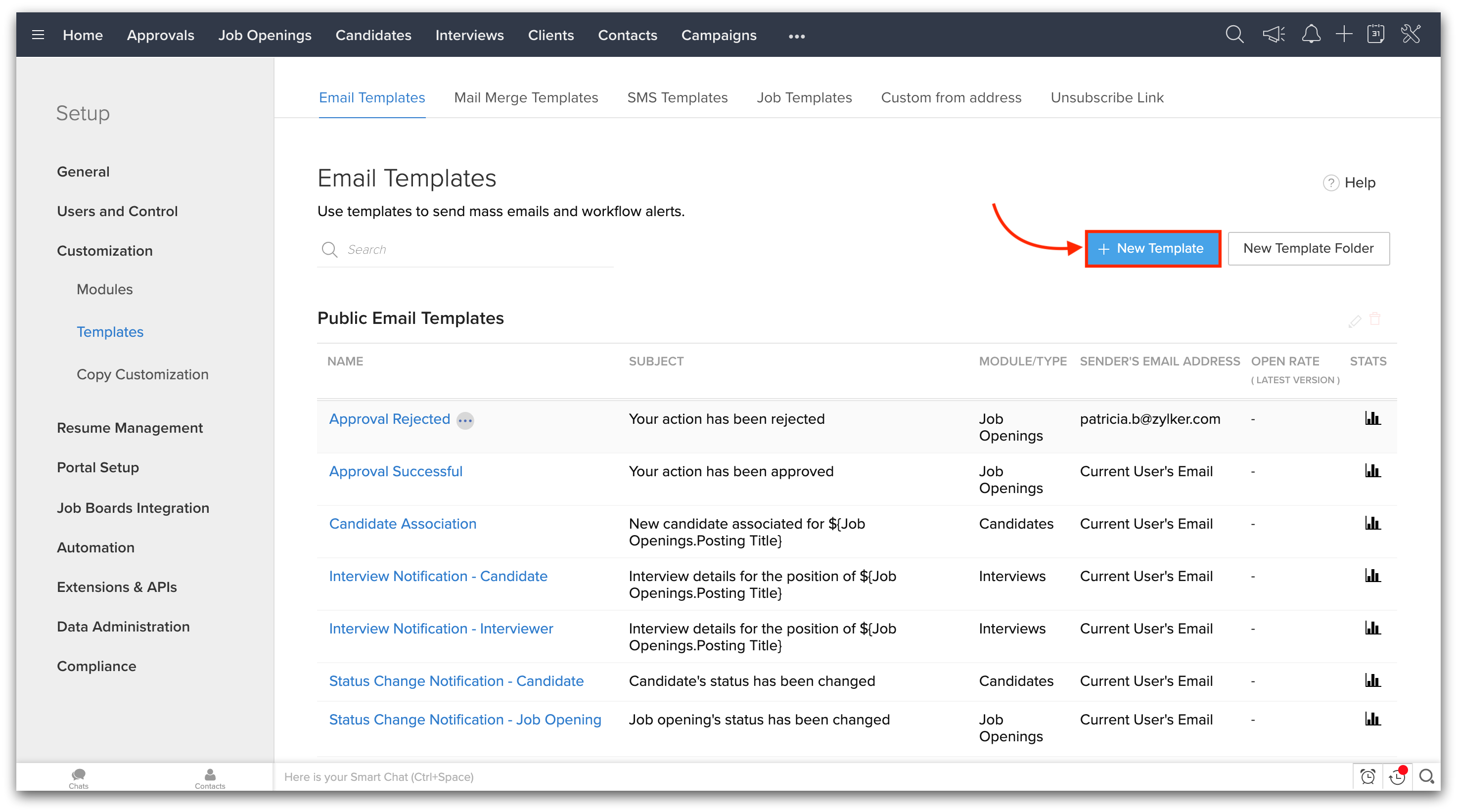The width and height of the screenshot is (1458, 812).
Task: Click the plus quick-create icon
Action: [1344, 35]
